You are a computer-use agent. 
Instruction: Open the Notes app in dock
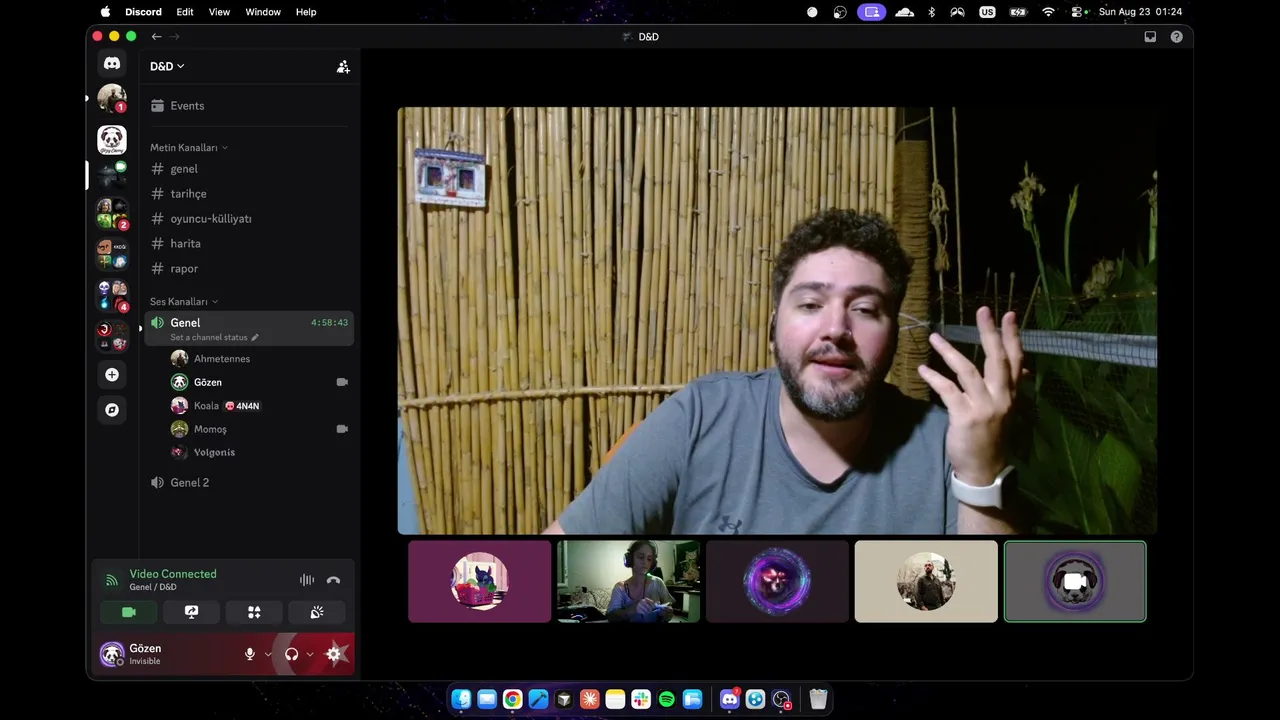(x=615, y=700)
